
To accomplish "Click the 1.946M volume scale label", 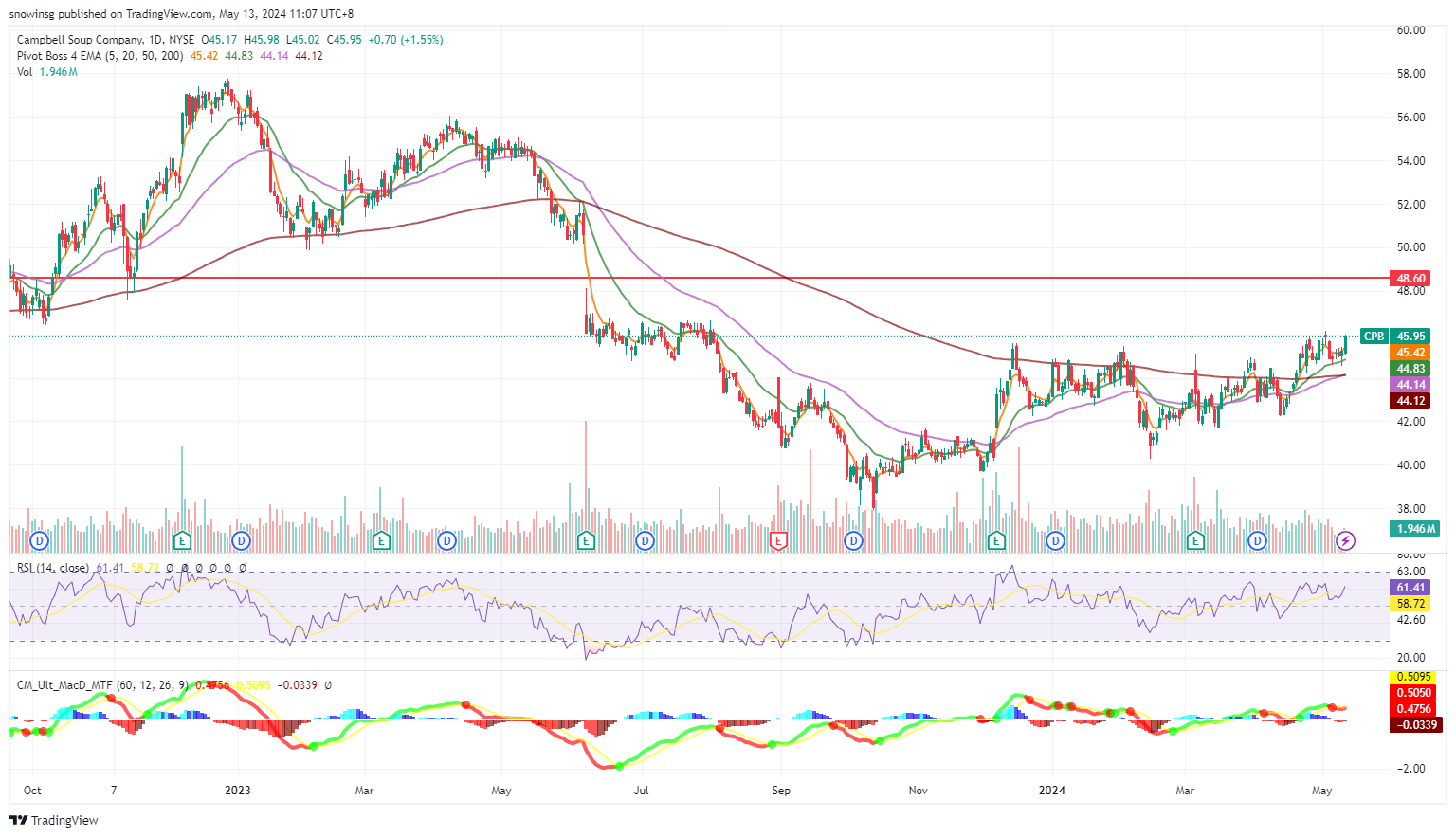I will click(1414, 528).
